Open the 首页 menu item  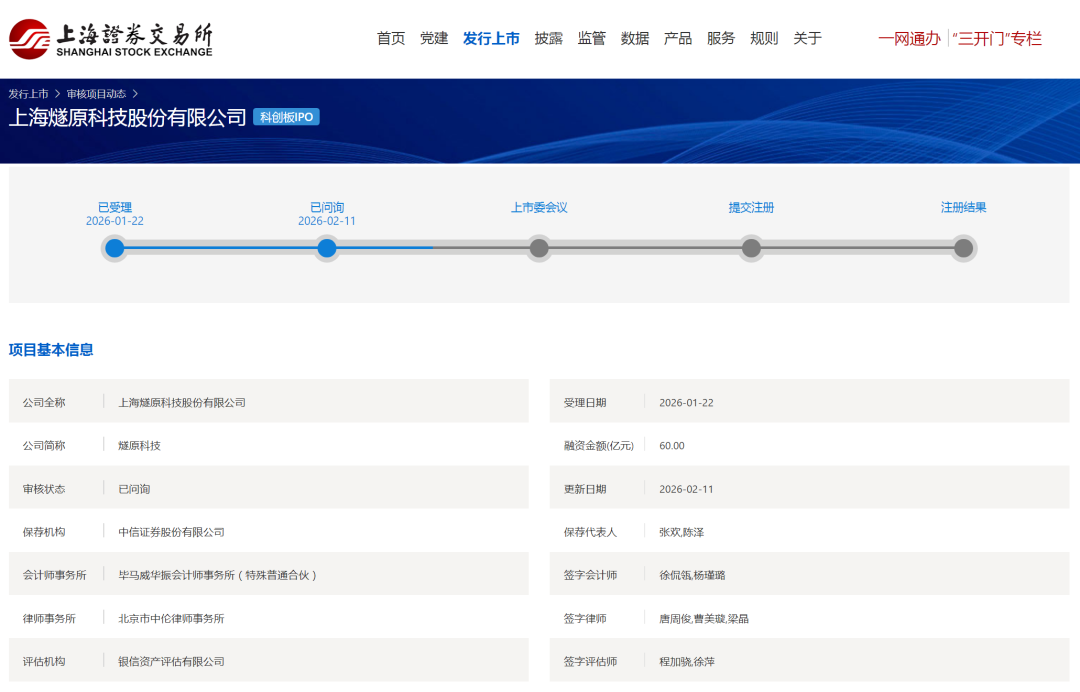[x=391, y=39]
